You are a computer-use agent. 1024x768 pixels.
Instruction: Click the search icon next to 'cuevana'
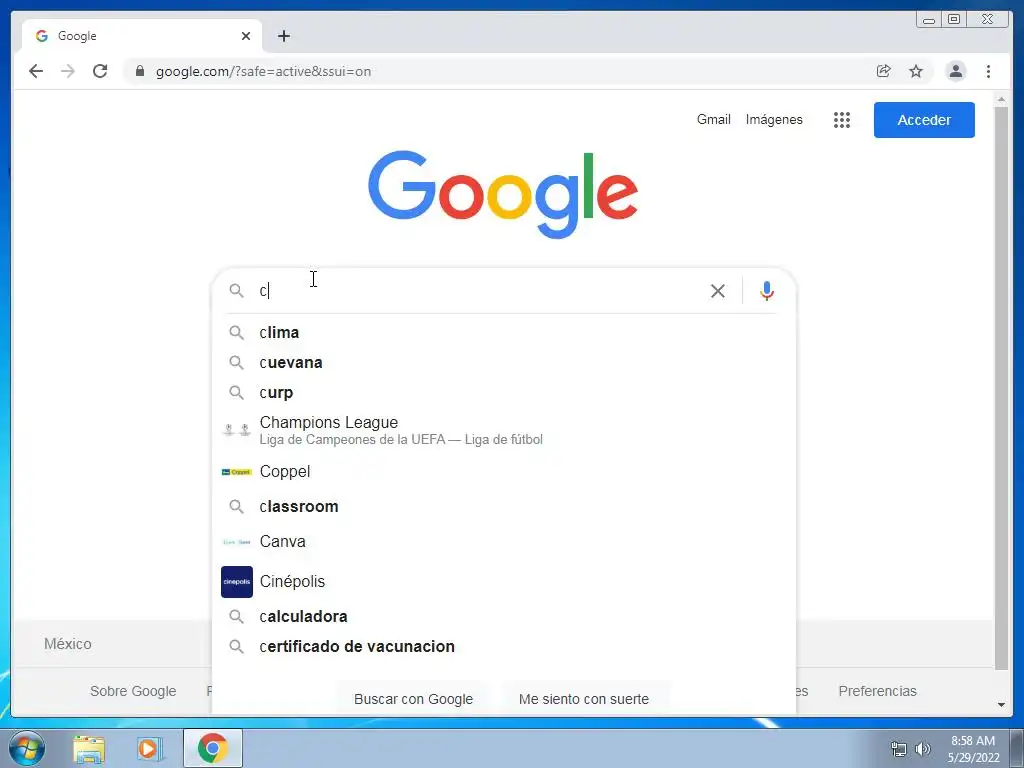pyautogui.click(x=236, y=362)
